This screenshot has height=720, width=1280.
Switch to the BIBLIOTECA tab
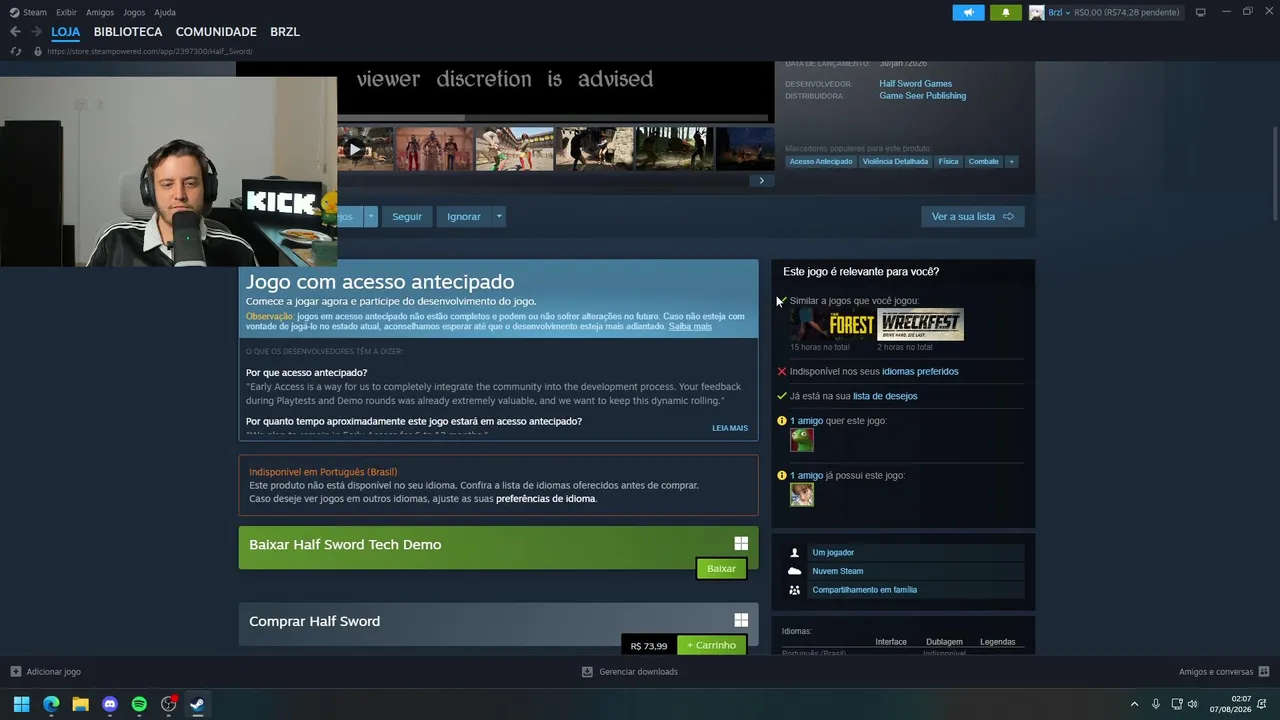[128, 32]
